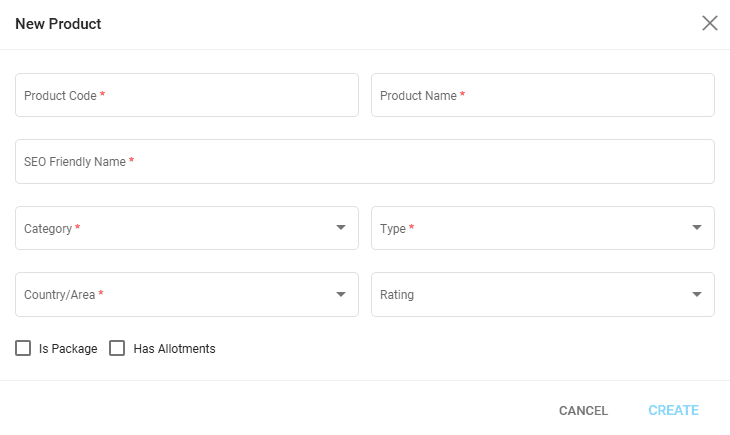Click the 'Product Code' placeholder label

60,96
